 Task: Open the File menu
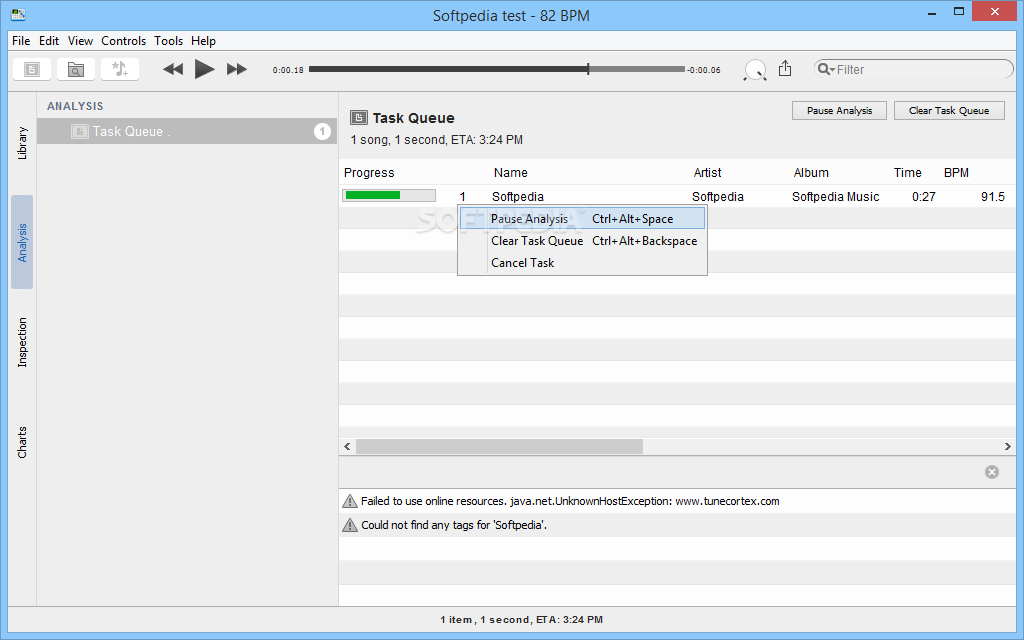click(x=21, y=40)
